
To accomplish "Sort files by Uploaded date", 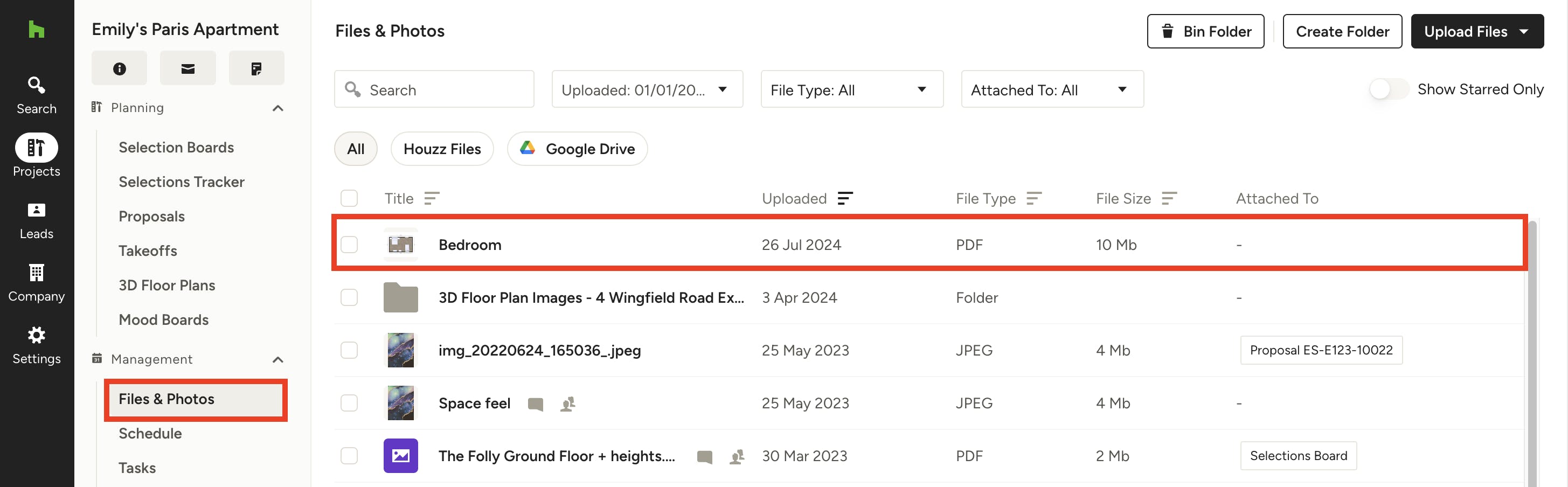I will pos(845,198).
